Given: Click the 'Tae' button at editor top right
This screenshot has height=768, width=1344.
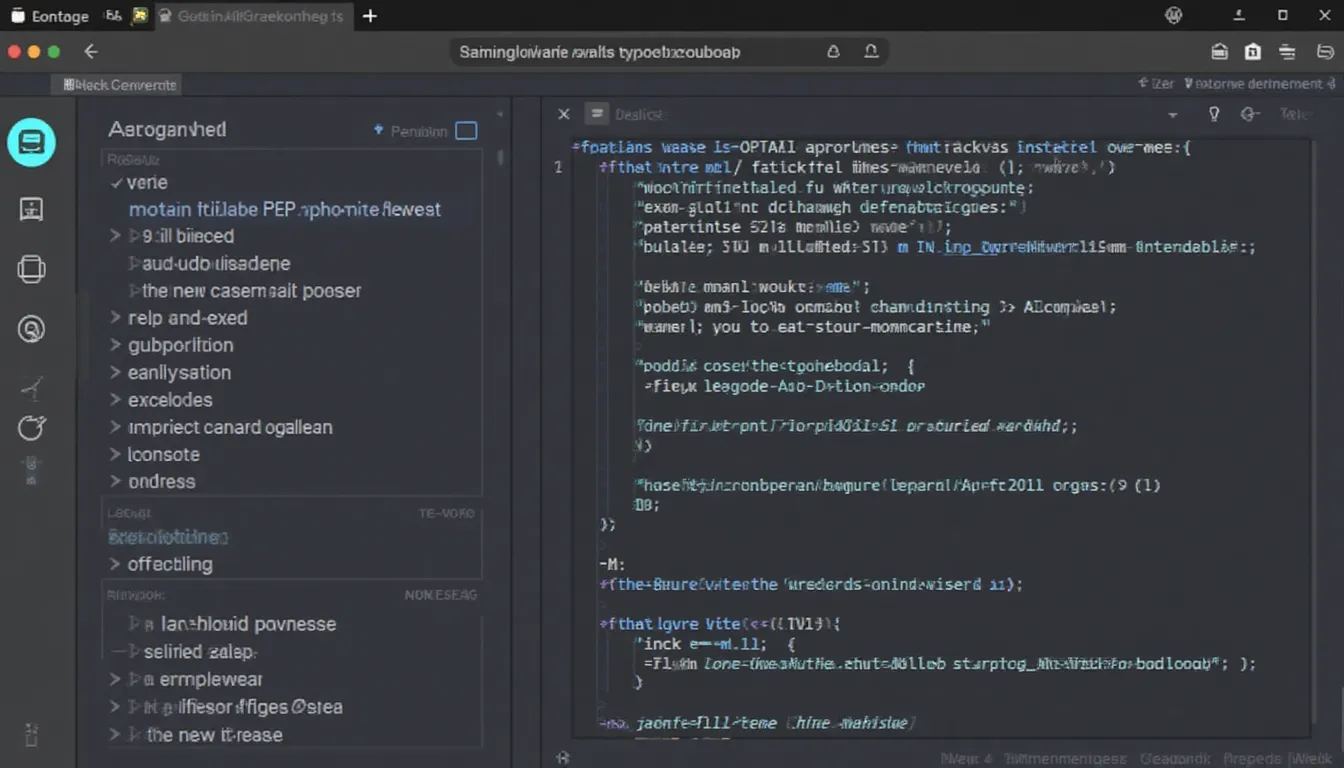Looking at the screenshot, I should 1295,114.
